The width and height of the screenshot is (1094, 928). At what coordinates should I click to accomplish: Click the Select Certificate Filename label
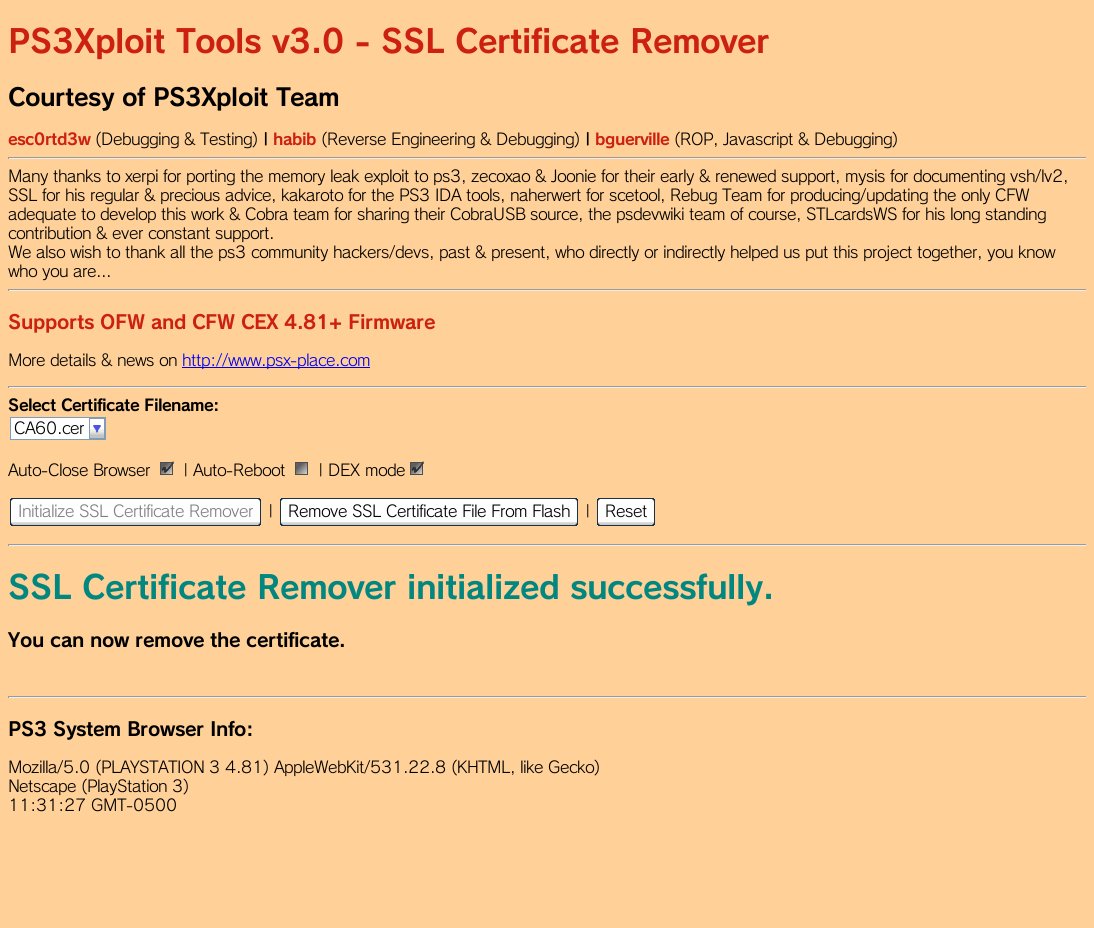tap(113, 405)
